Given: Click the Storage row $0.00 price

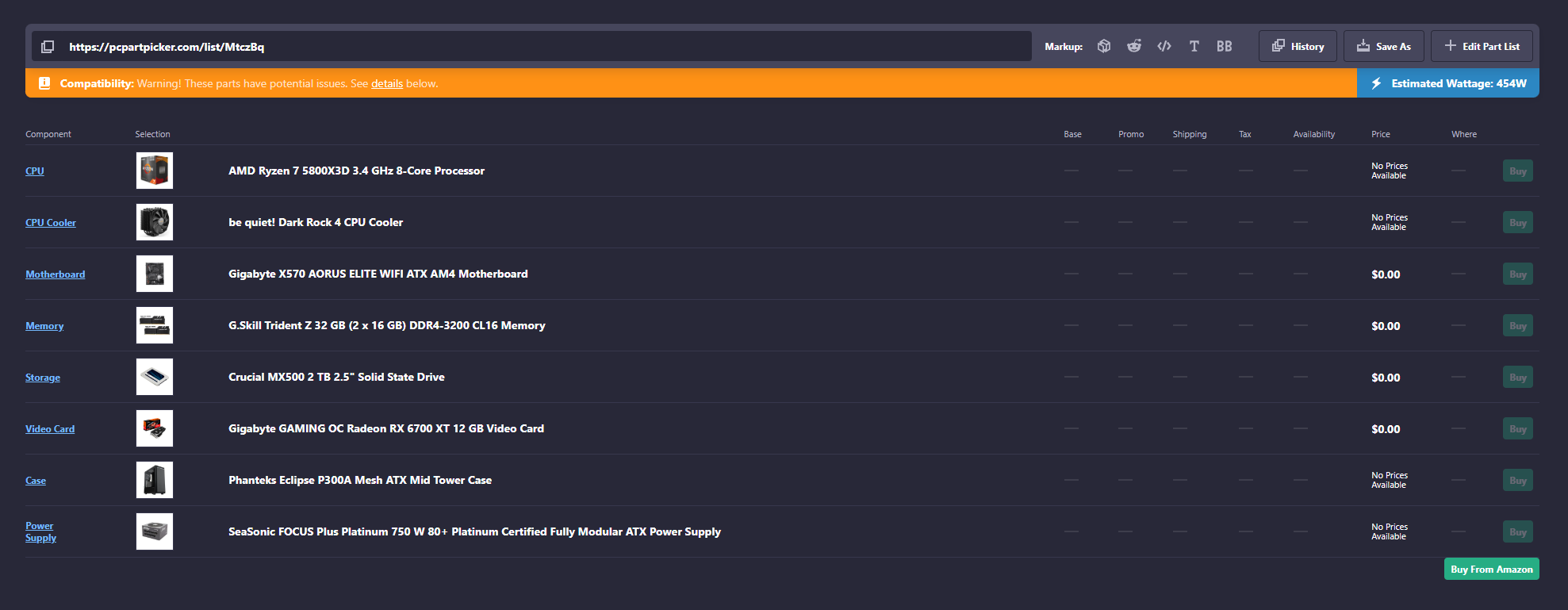Looking at the screenshot, I should [x=1386, y=378].
